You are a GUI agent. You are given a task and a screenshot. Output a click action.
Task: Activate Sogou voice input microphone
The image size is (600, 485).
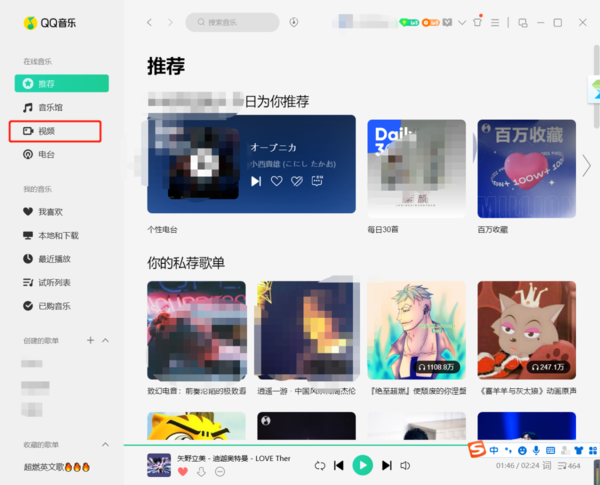(x=536, y=451)
